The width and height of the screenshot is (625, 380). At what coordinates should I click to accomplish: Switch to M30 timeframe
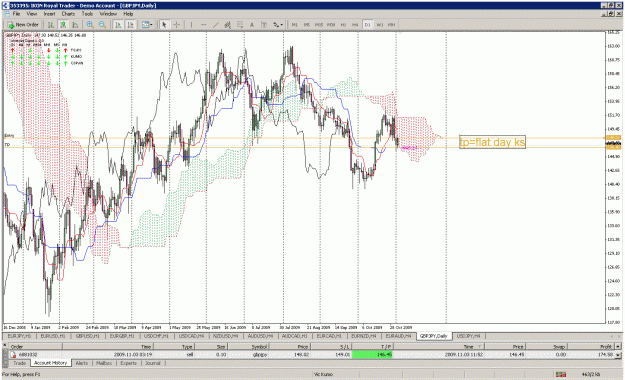(x=331, y=25)
